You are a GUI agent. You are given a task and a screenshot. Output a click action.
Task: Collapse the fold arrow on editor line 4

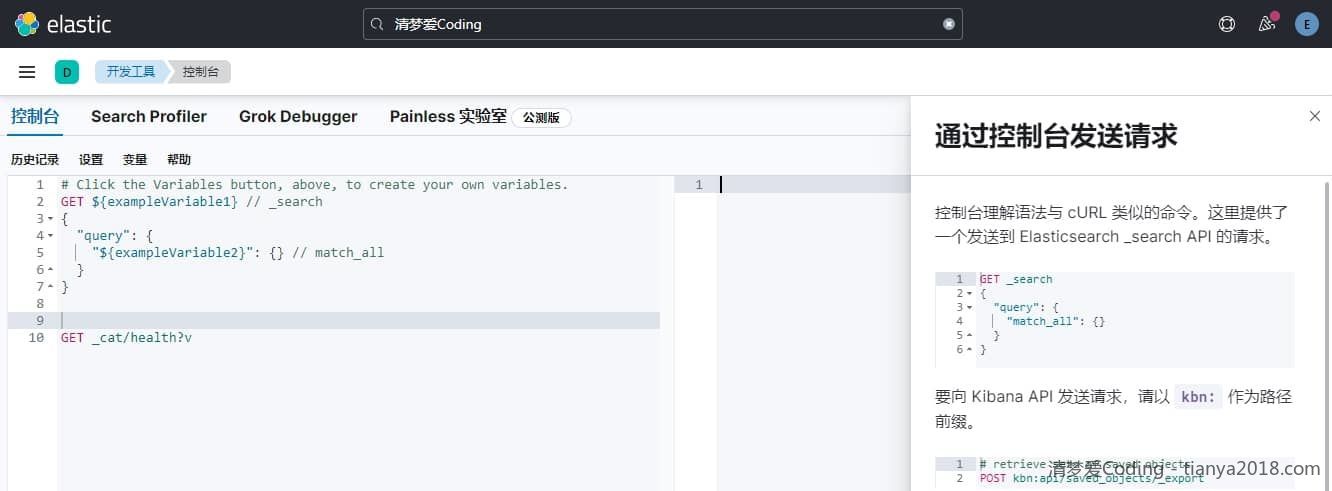pos(51,236)
